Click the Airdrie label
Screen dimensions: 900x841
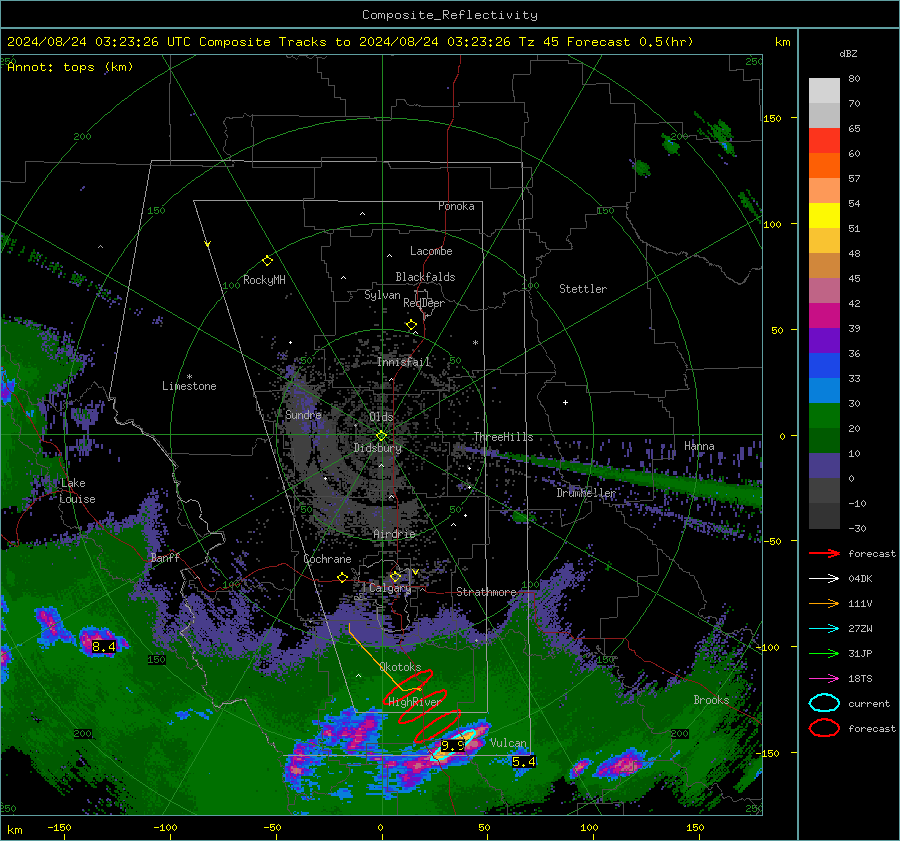pyautogui.click(x=394, y=534)
